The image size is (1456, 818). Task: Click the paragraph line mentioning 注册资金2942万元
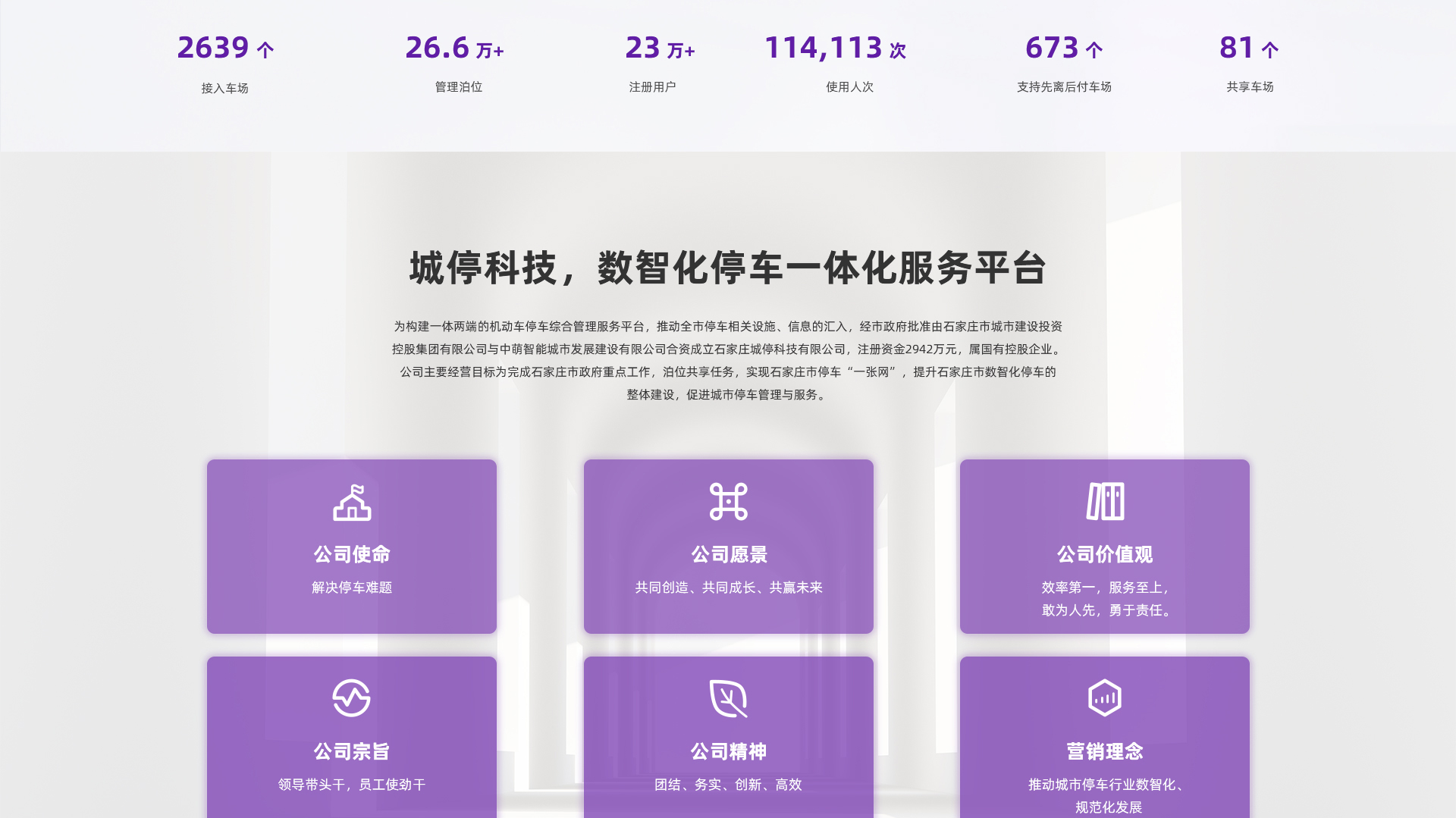click(x=728, y=349)
